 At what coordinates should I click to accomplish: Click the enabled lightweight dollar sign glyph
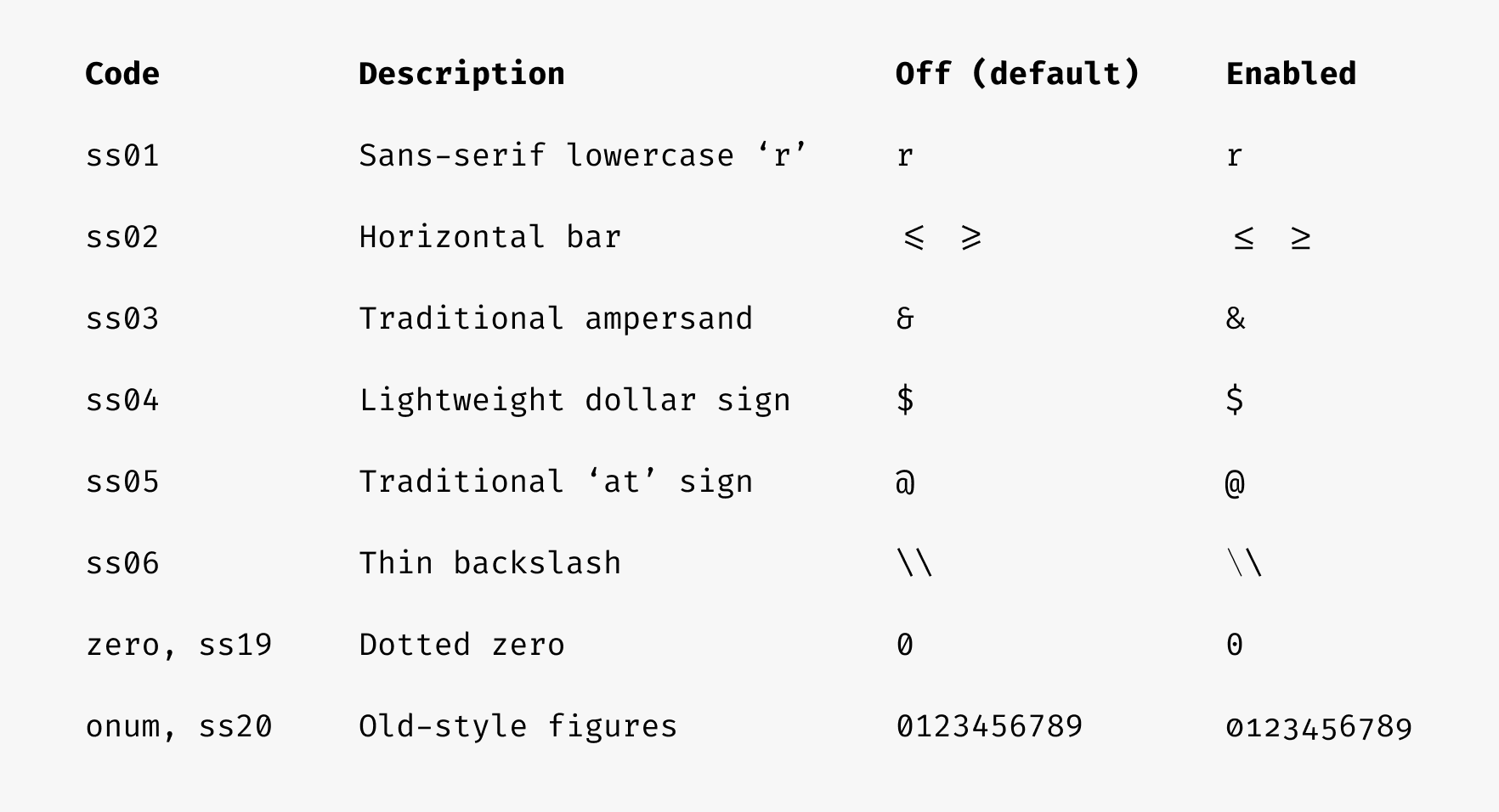click(1236, 399)
